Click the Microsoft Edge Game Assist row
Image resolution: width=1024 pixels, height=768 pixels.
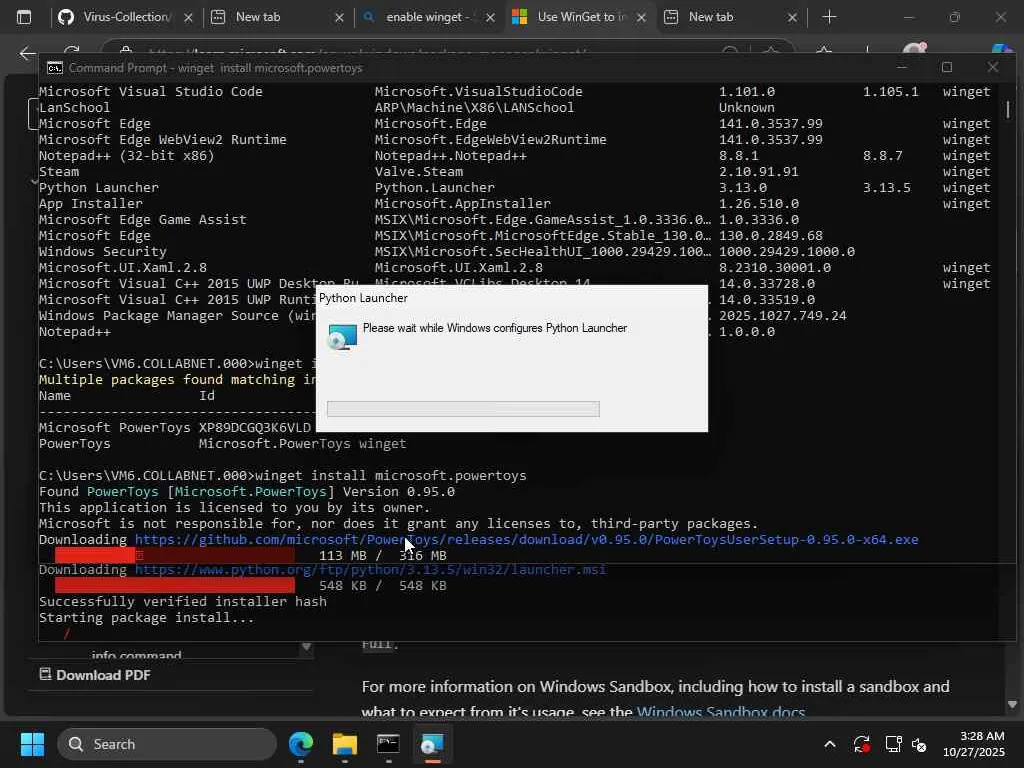click(142, 219)
